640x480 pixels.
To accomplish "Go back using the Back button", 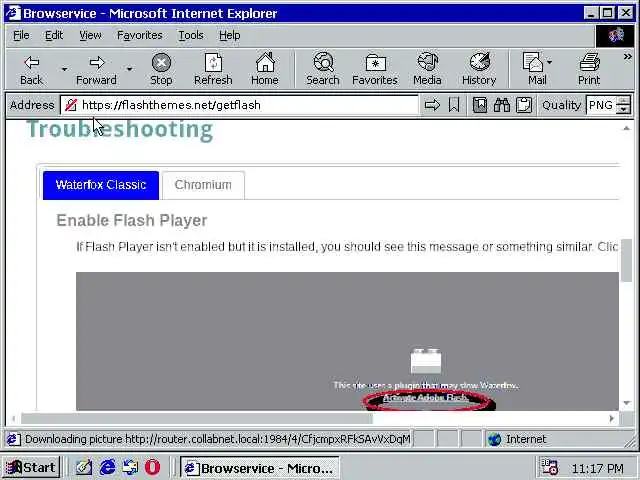I will pyautogui.click(x=31, y=69).
